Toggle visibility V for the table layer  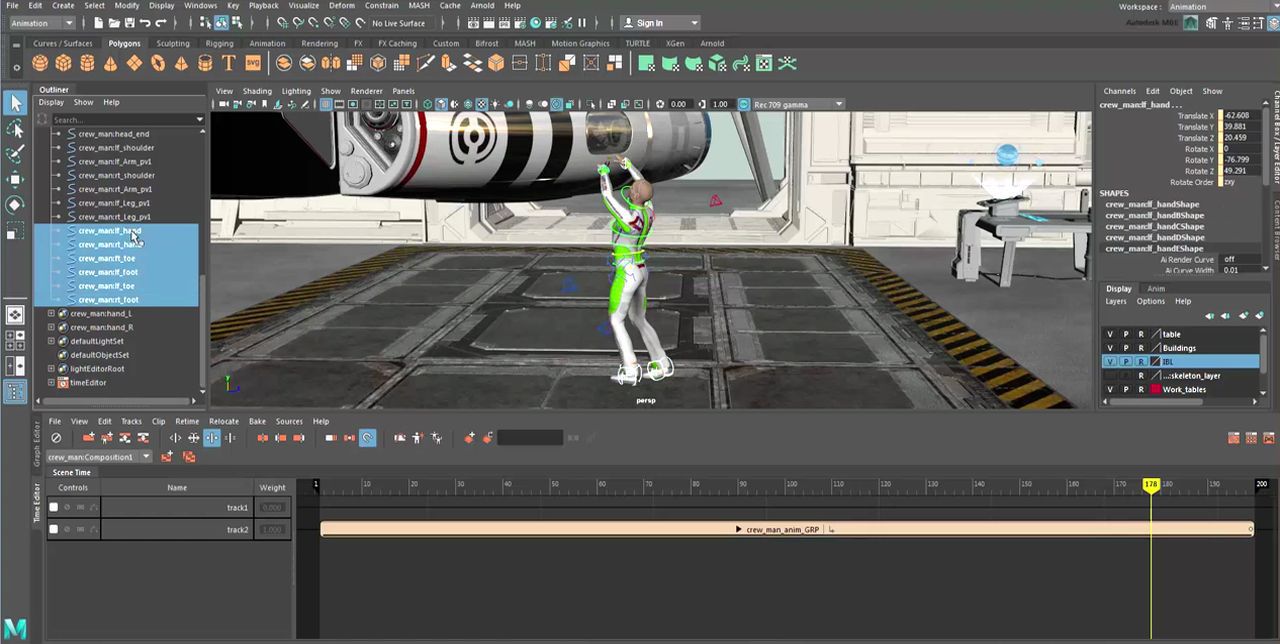pyautogui.click(x=1109, y=334)
